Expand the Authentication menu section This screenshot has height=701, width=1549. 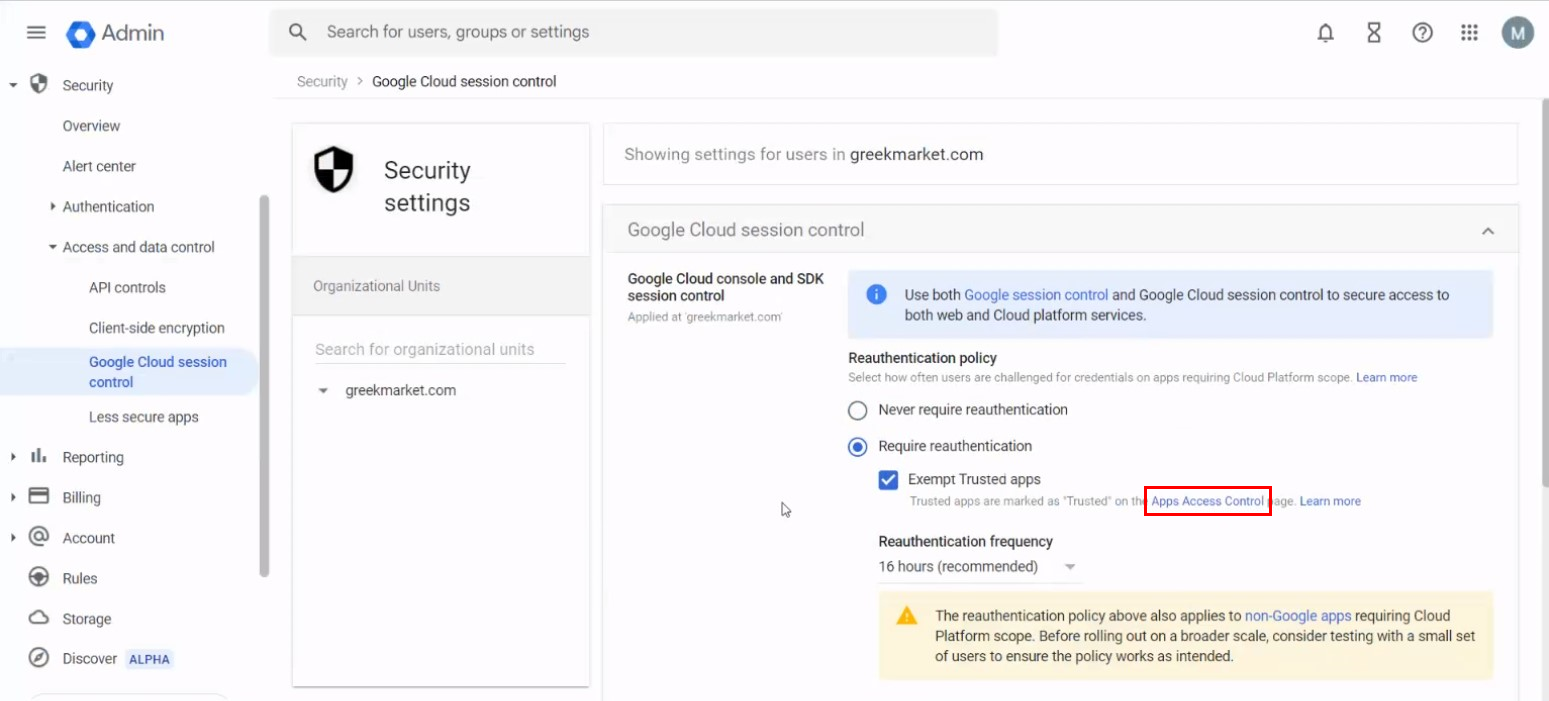[x=52, y=207]
